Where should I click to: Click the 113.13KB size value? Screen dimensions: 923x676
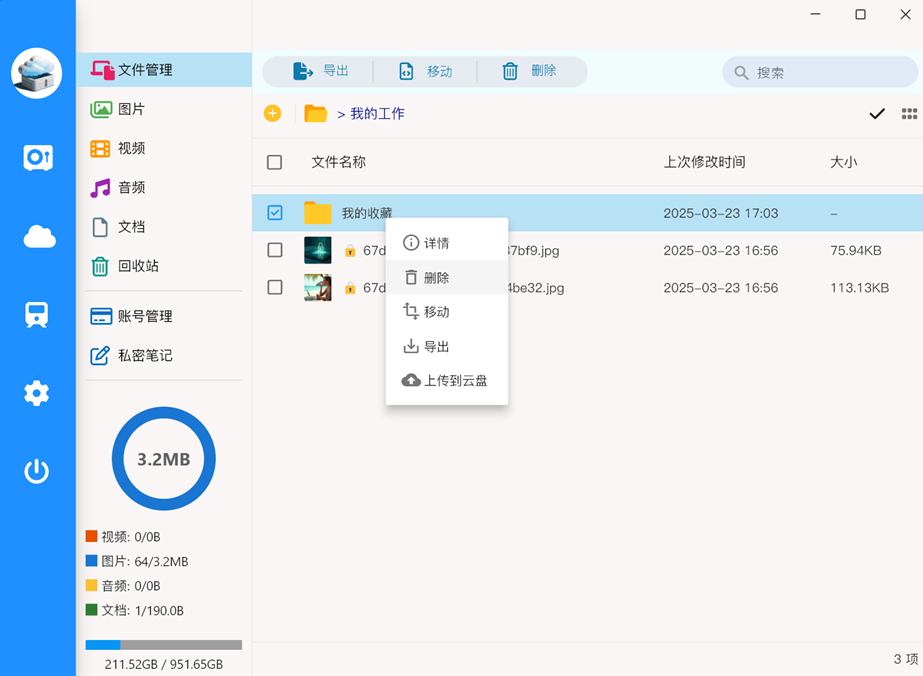click(859, 288)
